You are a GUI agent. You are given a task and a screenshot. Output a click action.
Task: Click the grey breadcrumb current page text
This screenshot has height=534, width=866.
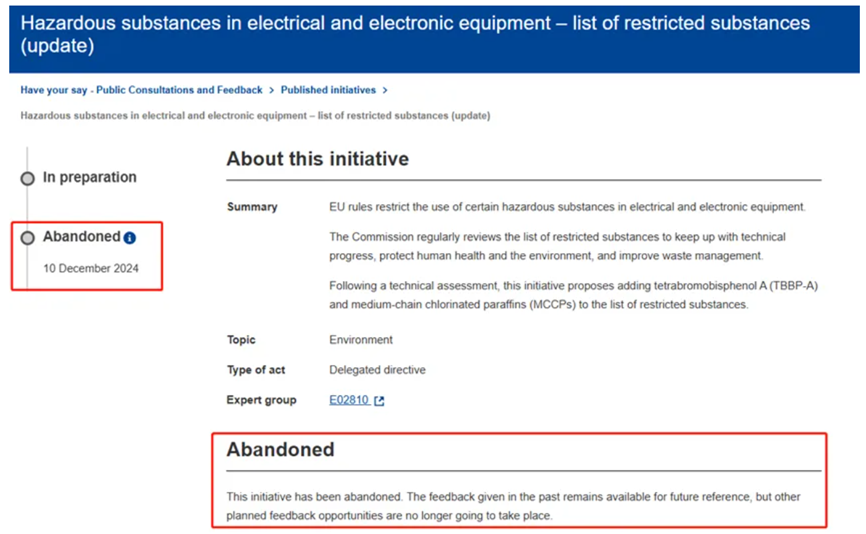255,115
